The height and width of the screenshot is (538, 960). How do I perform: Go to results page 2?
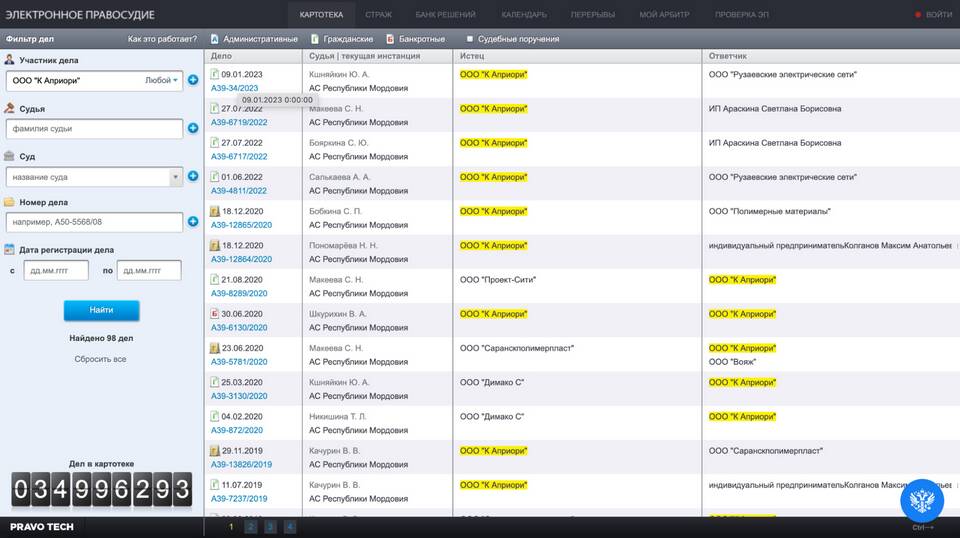click(x=250, y=526)
